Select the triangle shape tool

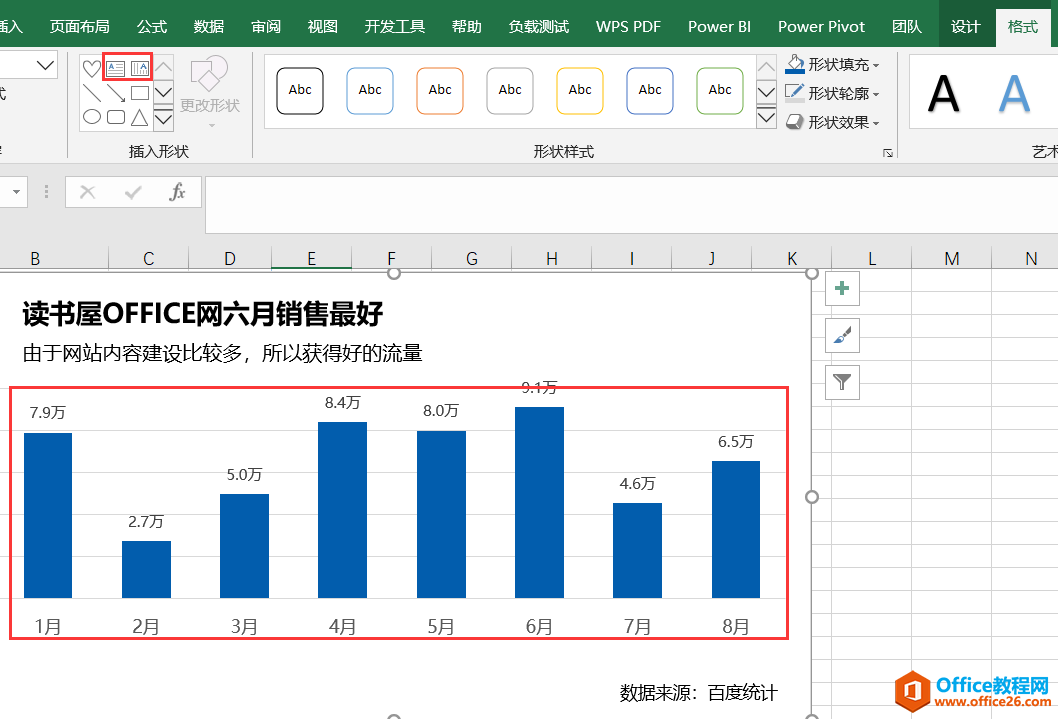tap(137, 117)
